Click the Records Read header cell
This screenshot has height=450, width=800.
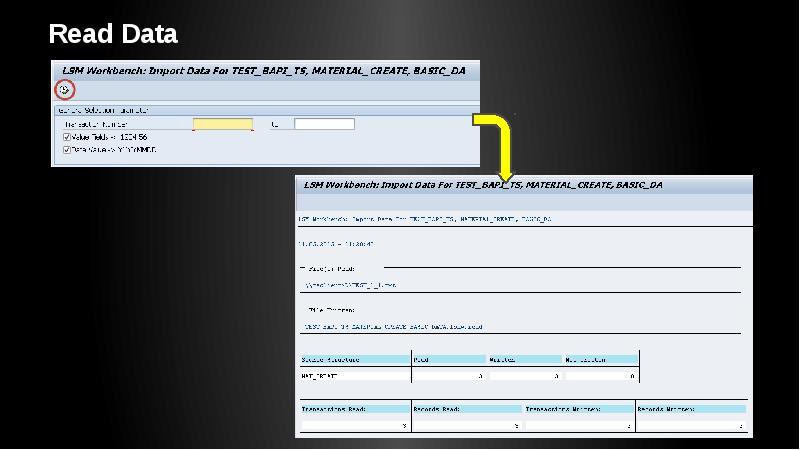pos(466,409)
